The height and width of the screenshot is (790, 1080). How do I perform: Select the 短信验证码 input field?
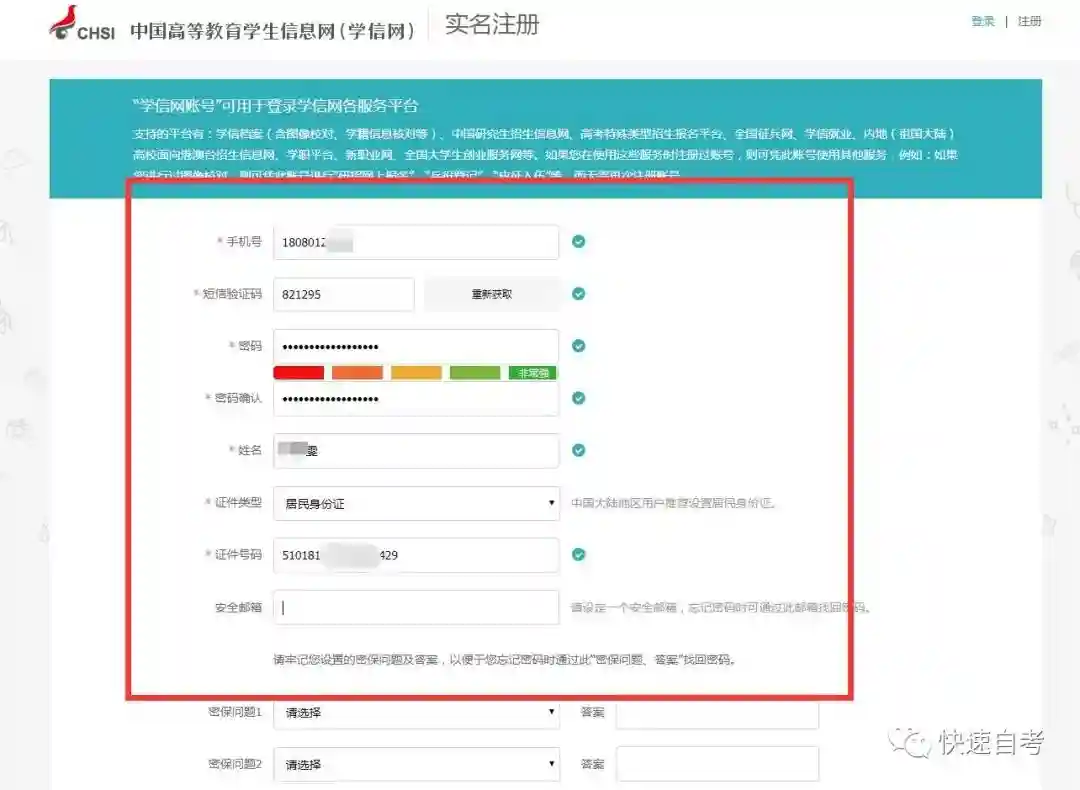coord(343,294)
